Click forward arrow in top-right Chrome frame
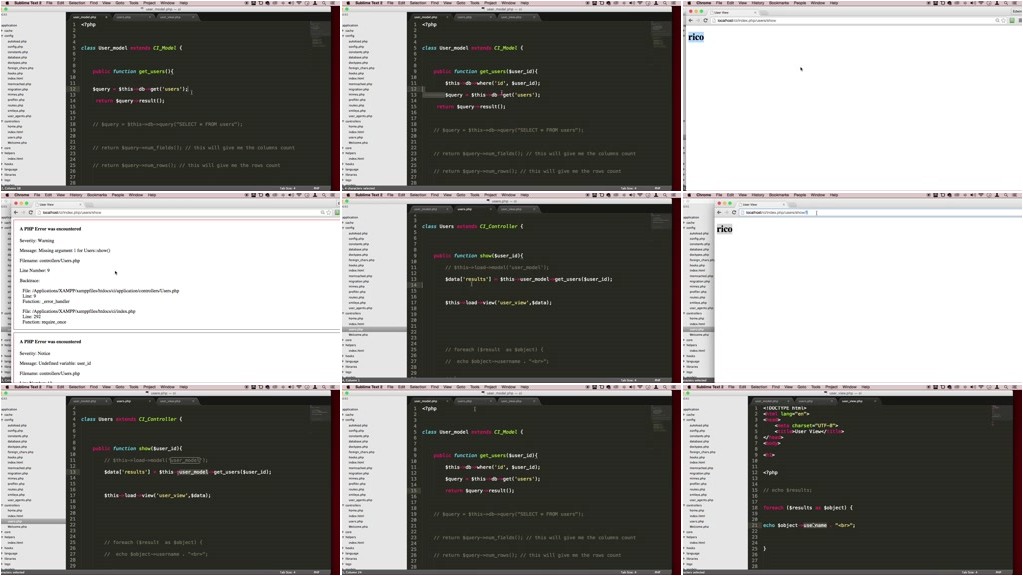Image resolution: width=1023 pixels, height=576 pixels. click(697, 20)
